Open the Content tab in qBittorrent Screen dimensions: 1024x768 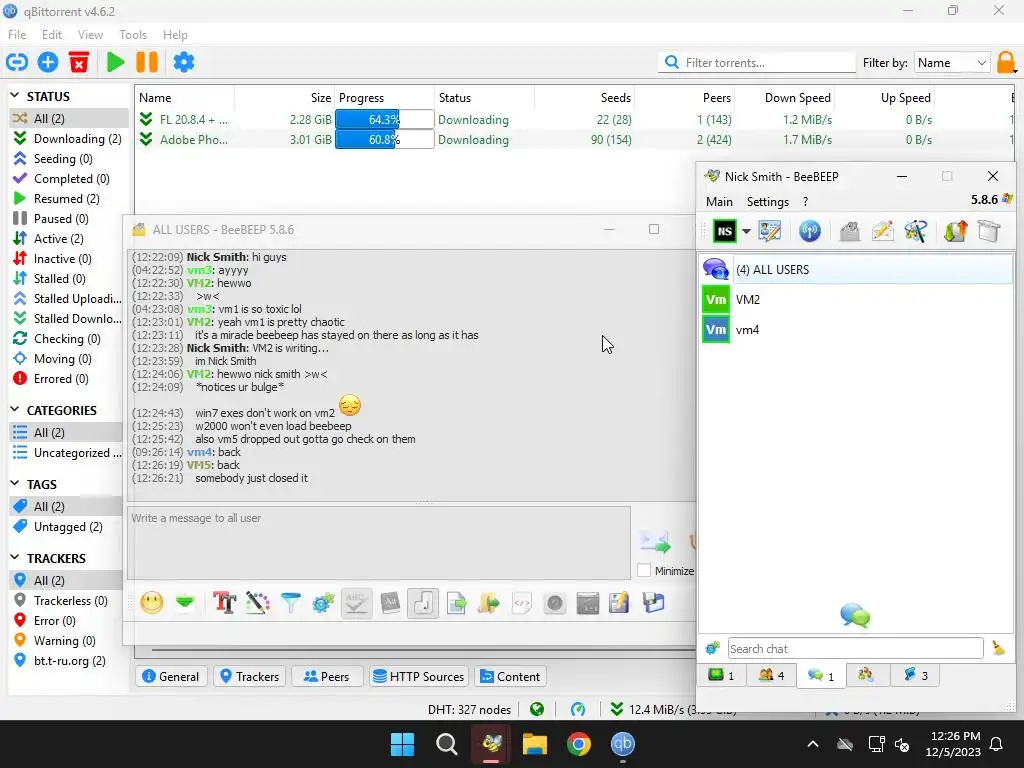pos(511,677)
